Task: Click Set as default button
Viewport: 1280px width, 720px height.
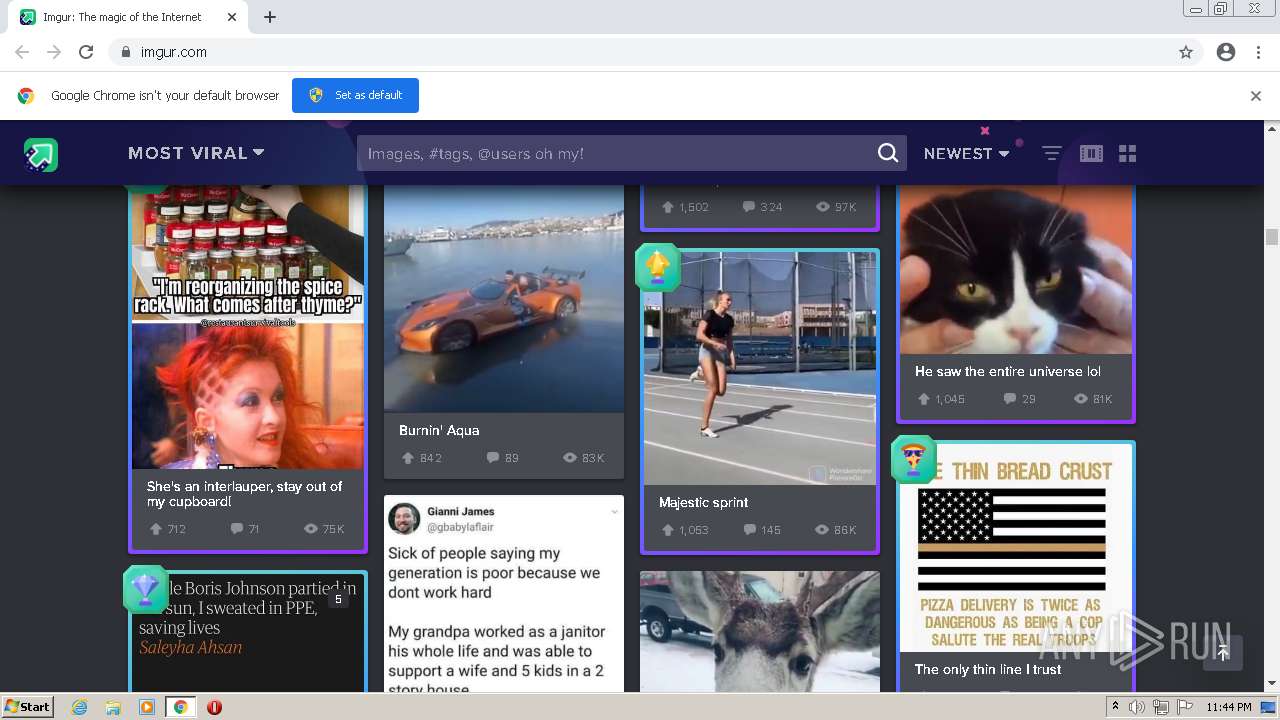Action: click(x=355, y=95)
